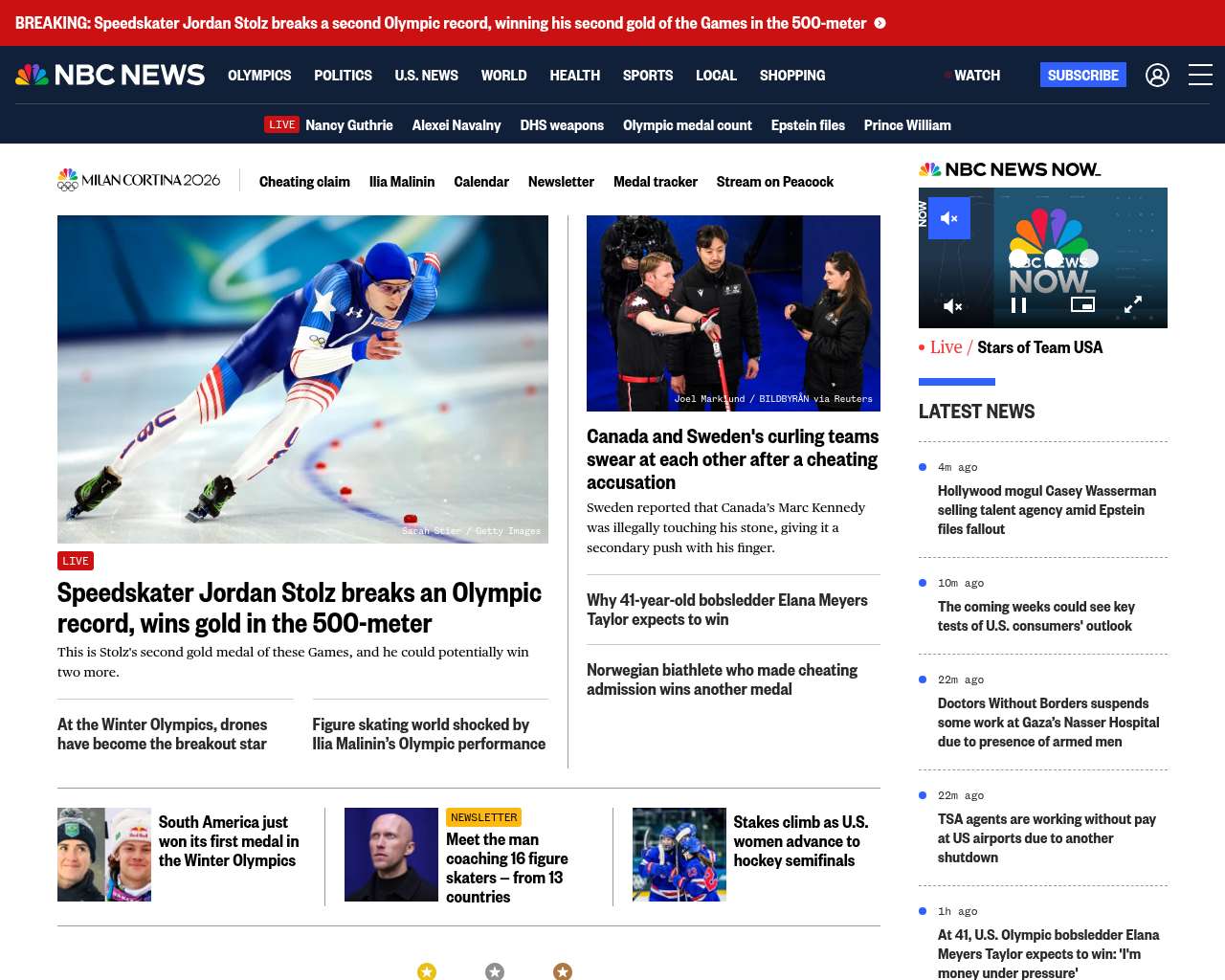Click the U.S. women's hockey thumbnail
Viewport: 1225px width, 980px height.
point(679,855)
